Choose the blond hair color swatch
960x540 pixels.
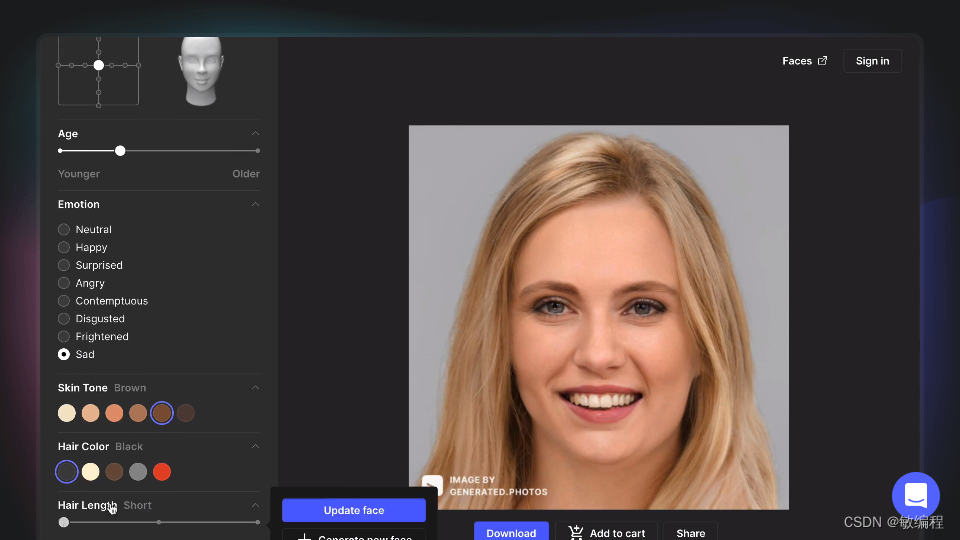pos(91,472)
